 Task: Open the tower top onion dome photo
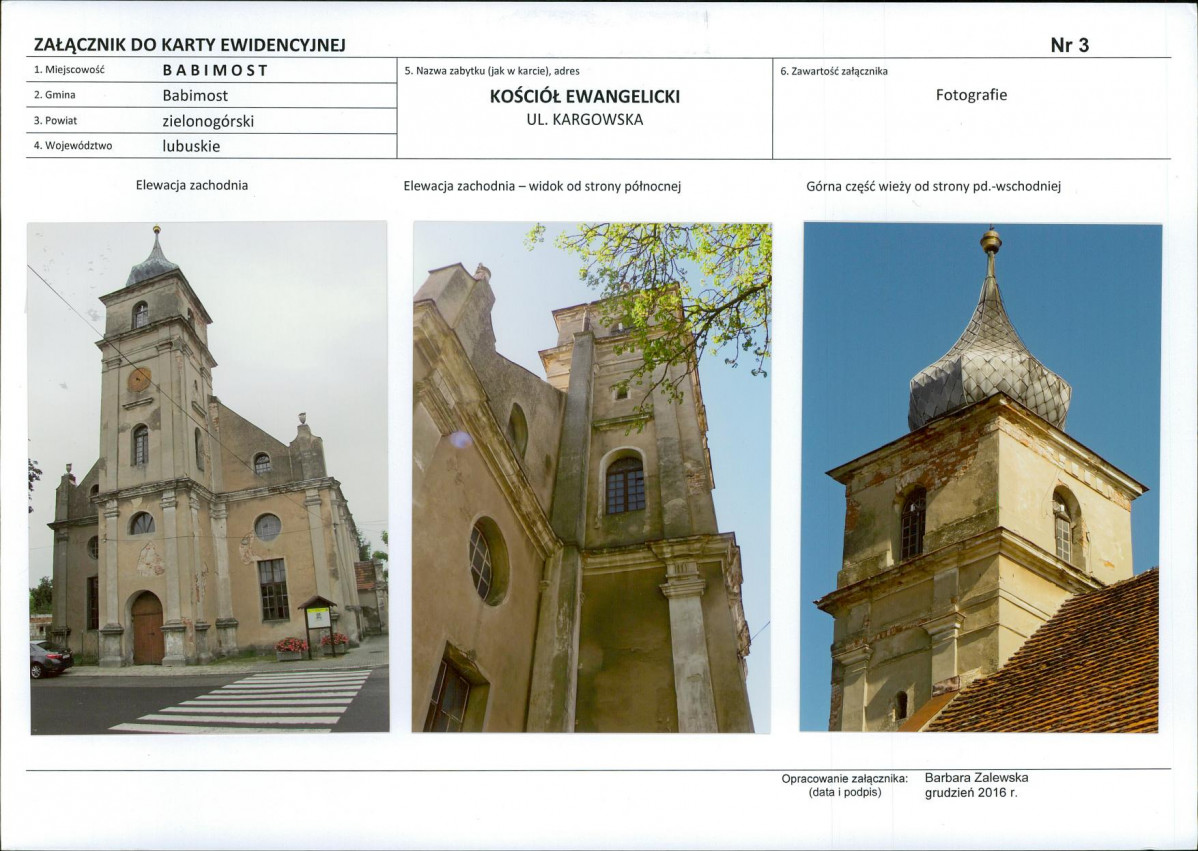pos(981,477)
